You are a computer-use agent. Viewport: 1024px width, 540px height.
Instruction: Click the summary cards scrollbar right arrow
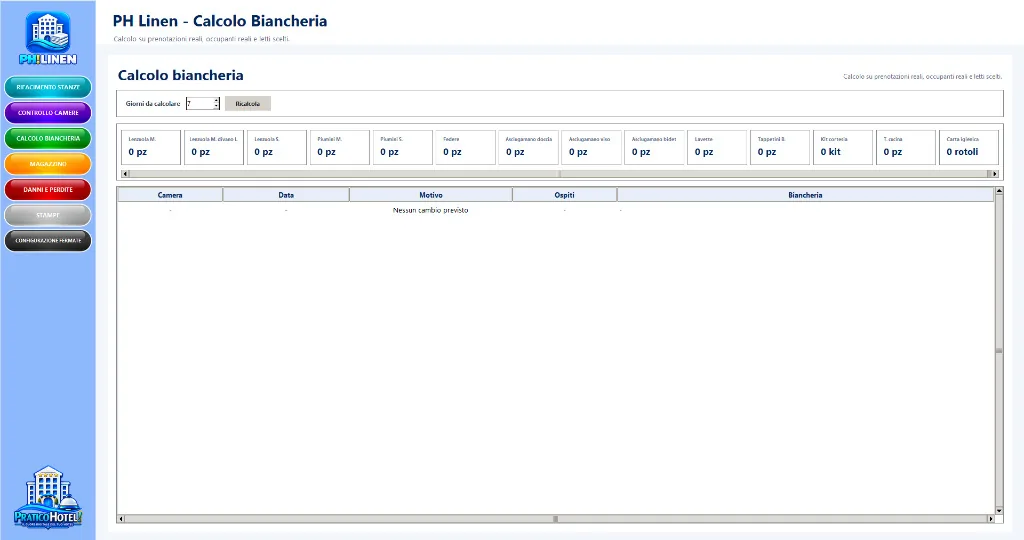point(995,174)
